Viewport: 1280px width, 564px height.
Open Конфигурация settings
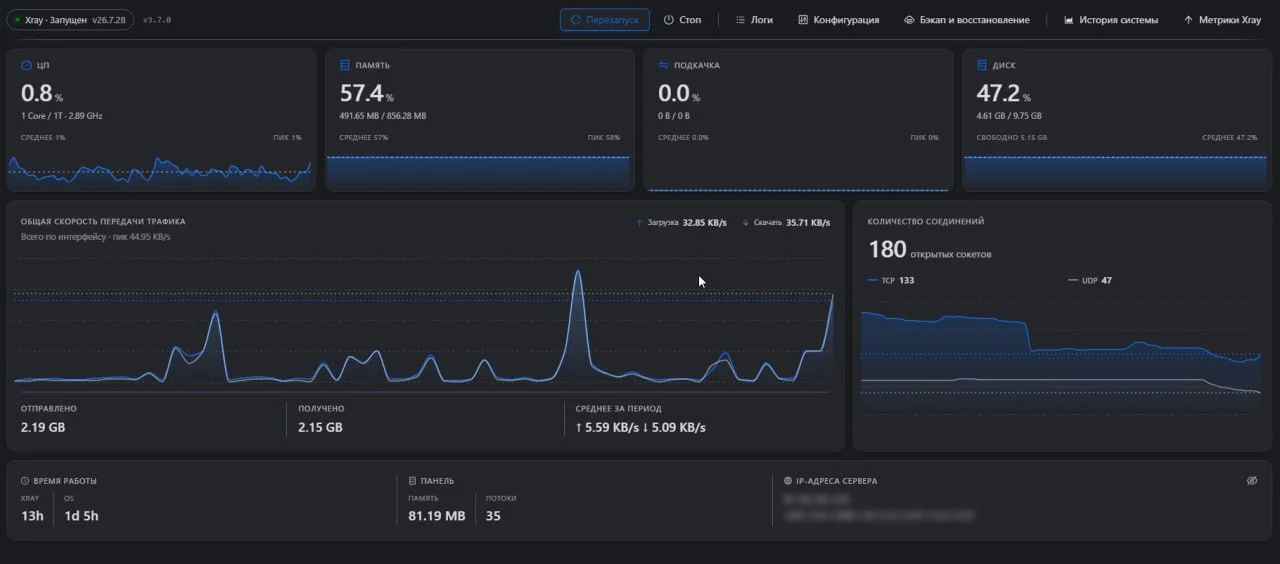click(838, 20)
